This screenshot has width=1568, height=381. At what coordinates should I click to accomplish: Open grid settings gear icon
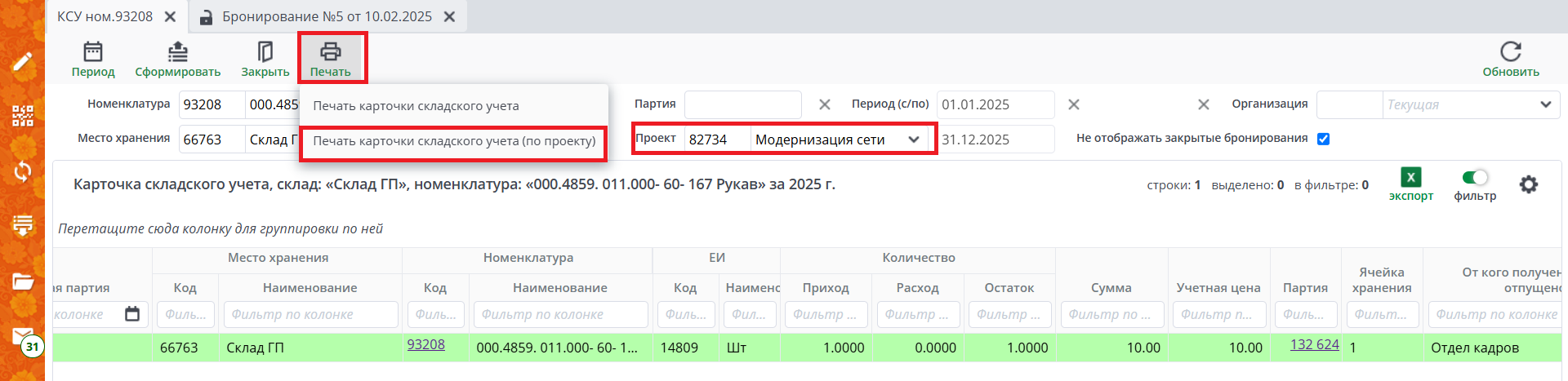click(x=1528, y=184)
